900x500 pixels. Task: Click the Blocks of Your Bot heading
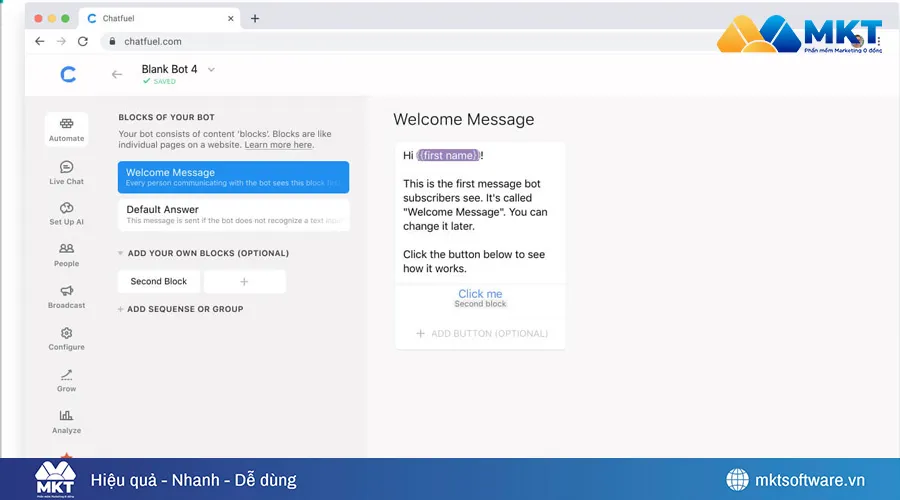166,117
